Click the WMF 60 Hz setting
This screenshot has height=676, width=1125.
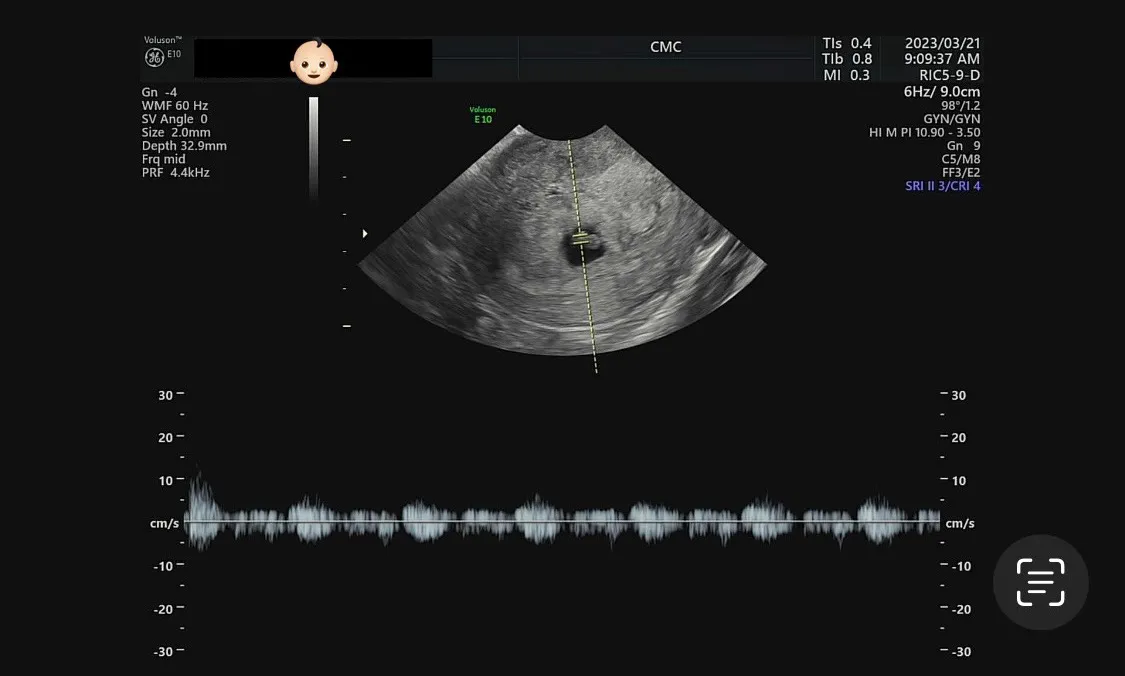coord(175,105)
